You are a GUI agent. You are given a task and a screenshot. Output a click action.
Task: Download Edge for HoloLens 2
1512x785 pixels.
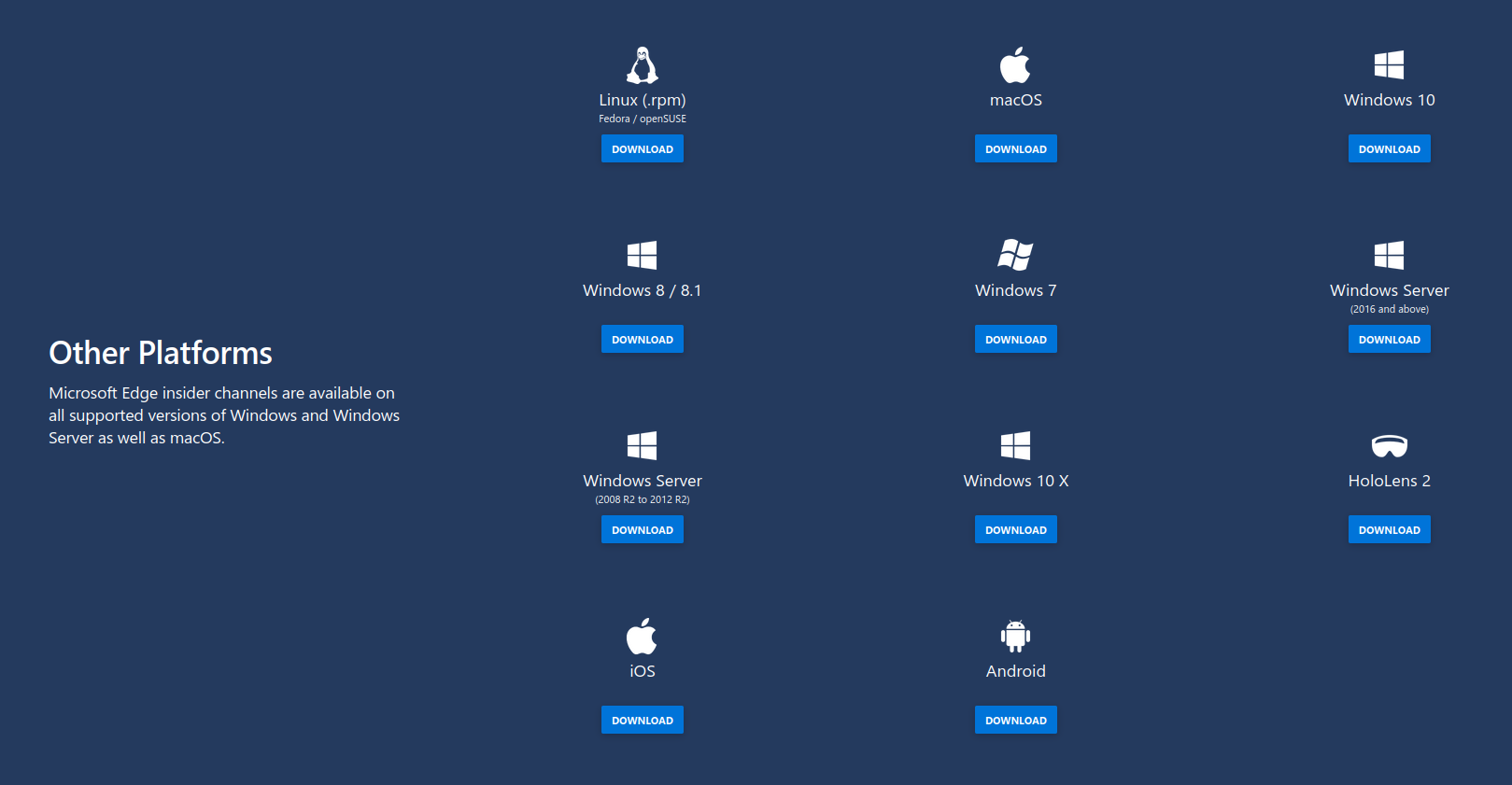(1390, 529)
